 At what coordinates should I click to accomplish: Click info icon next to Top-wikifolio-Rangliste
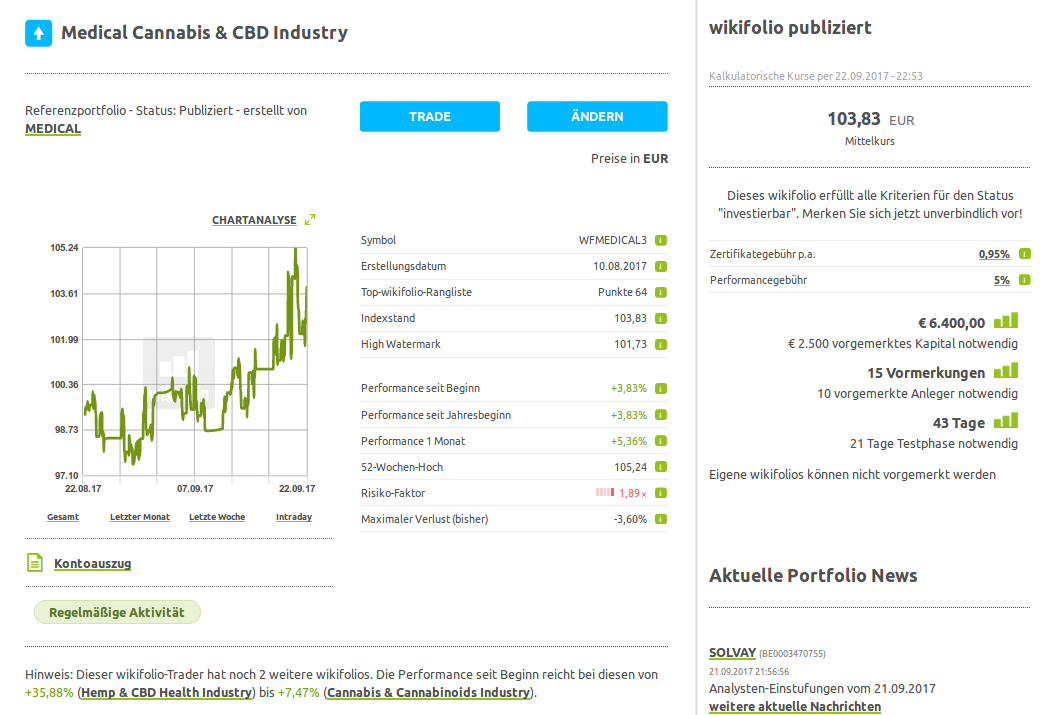coord(661,292)
